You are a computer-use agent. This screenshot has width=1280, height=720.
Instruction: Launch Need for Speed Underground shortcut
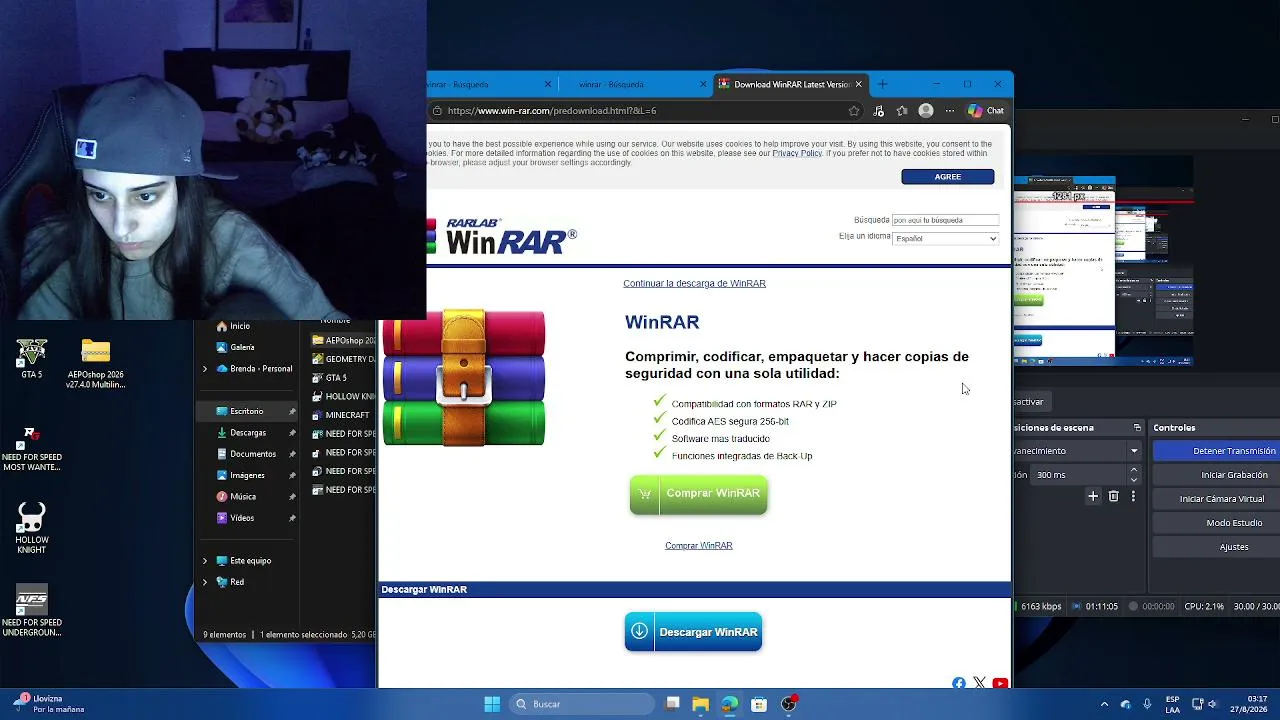(x=32, y=610)
